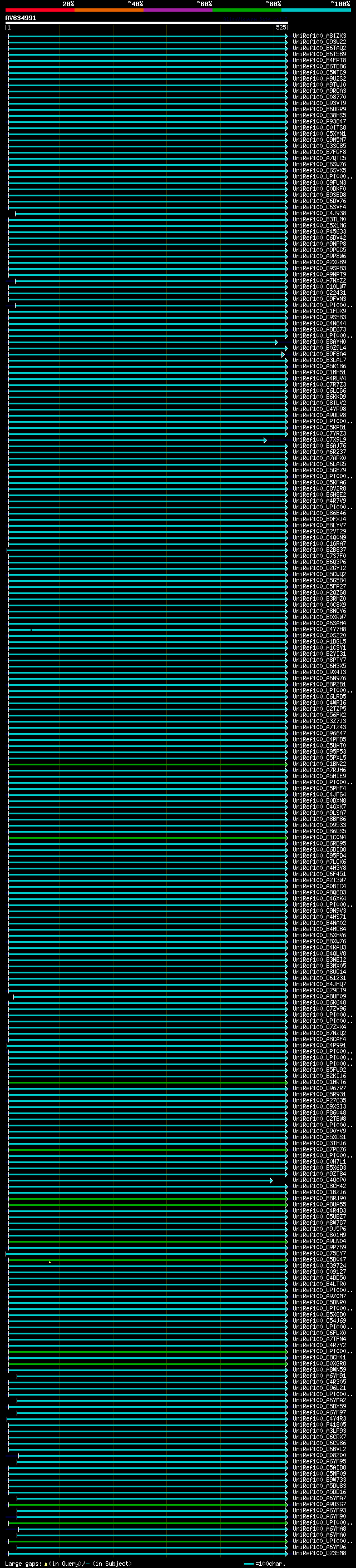The height and width of the screenshot is (1568, 356).
Task: Open hit UniRef100_B6TAQ2
Action: point(319,48)
